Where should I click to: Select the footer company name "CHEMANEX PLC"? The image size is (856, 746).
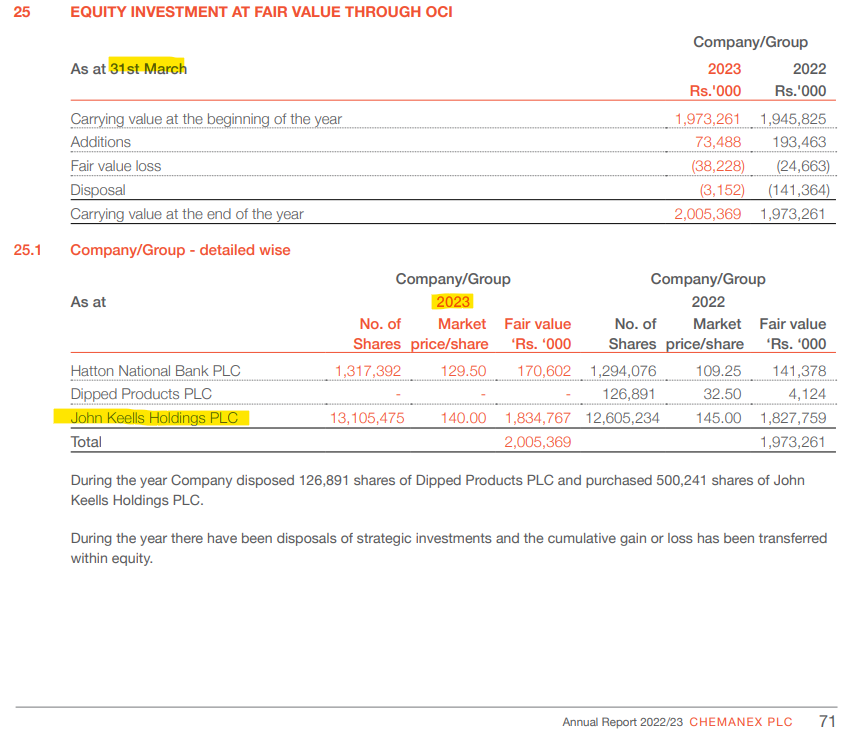coord(740,722)
